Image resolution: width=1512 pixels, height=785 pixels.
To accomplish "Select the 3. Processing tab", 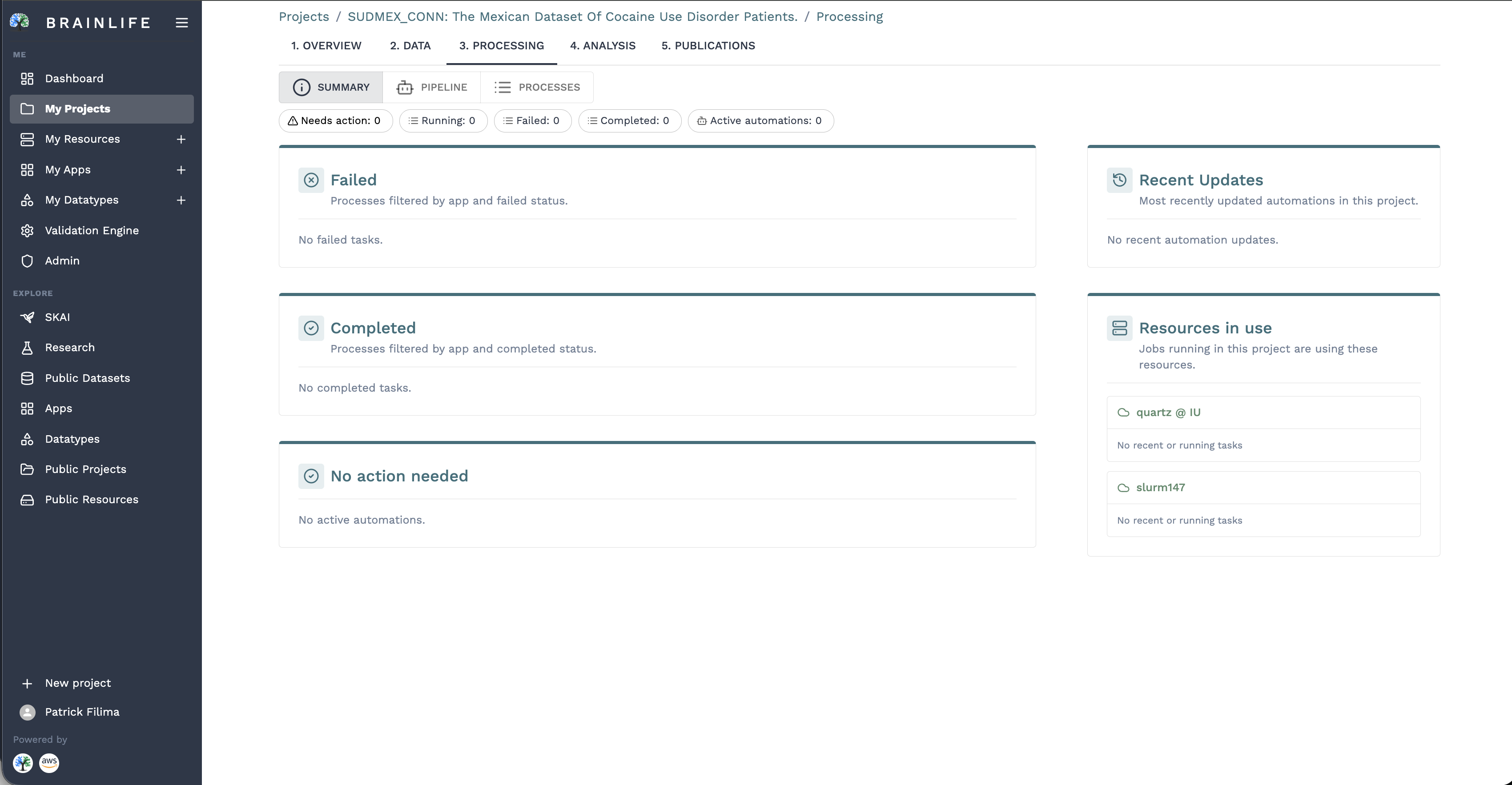I will [x=502, y=46].
